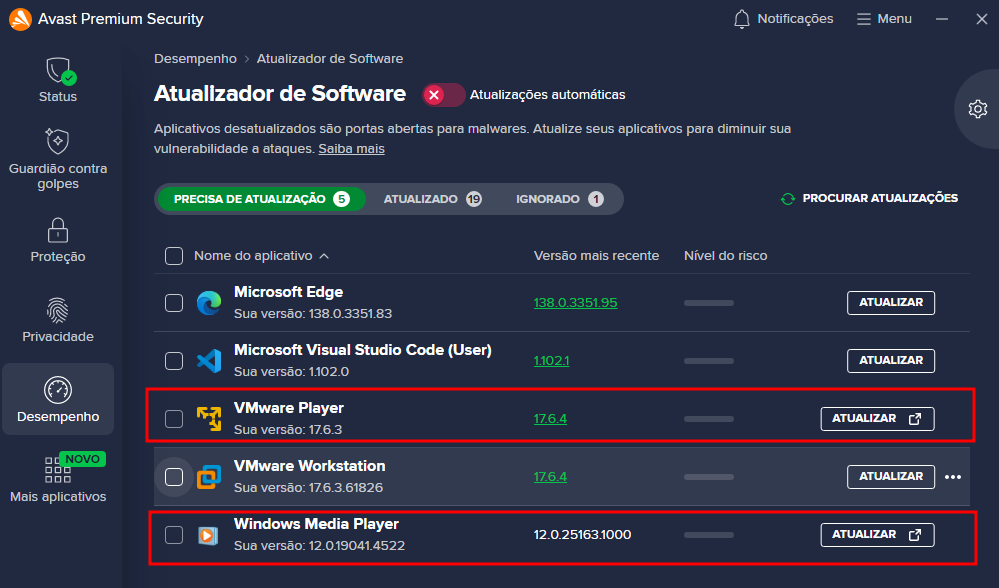This screenshot has height=588, width=999.
Task: Switch to the Ignorado tab
Action: pyautogui.click(x=559, y=199)
